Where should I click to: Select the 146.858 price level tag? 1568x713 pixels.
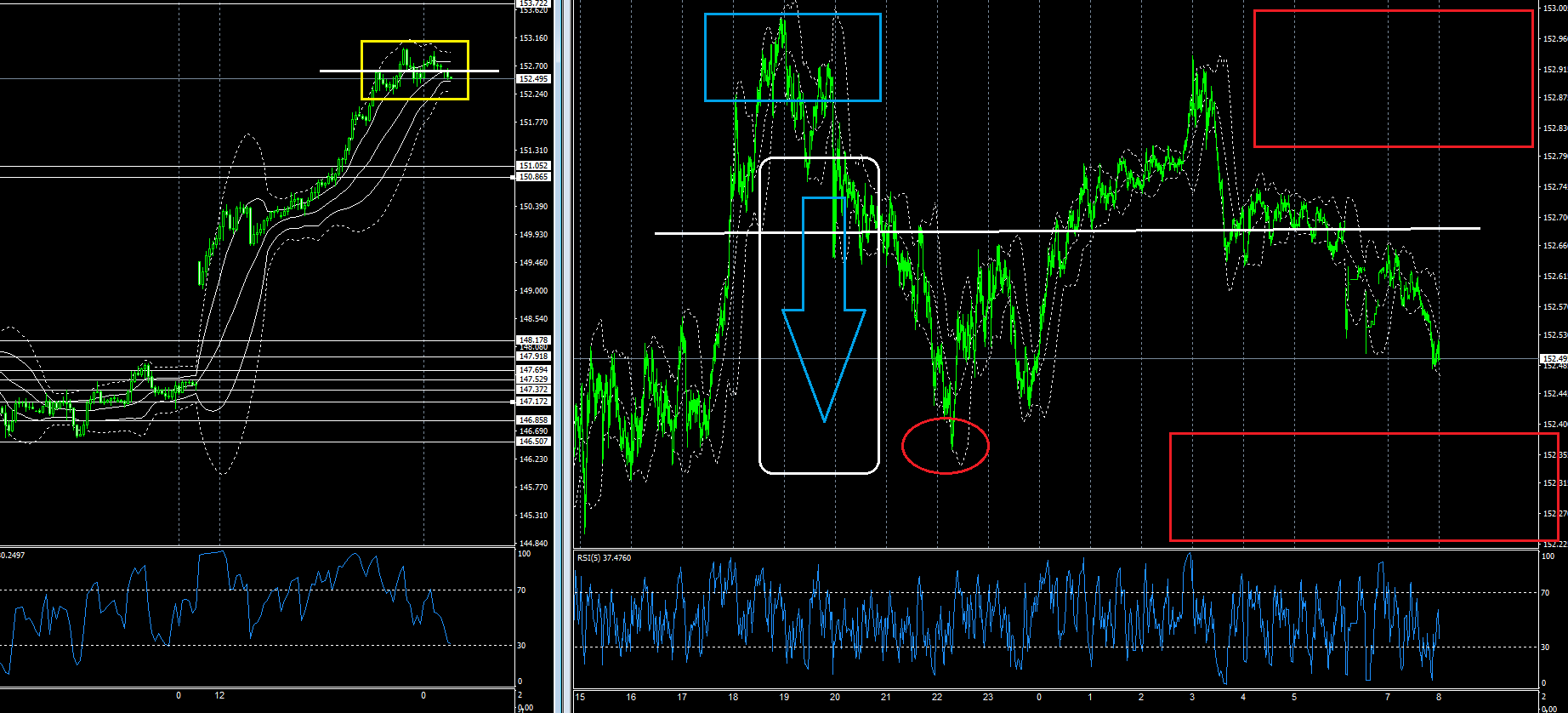pyautogui.click(x=534, y=420)
